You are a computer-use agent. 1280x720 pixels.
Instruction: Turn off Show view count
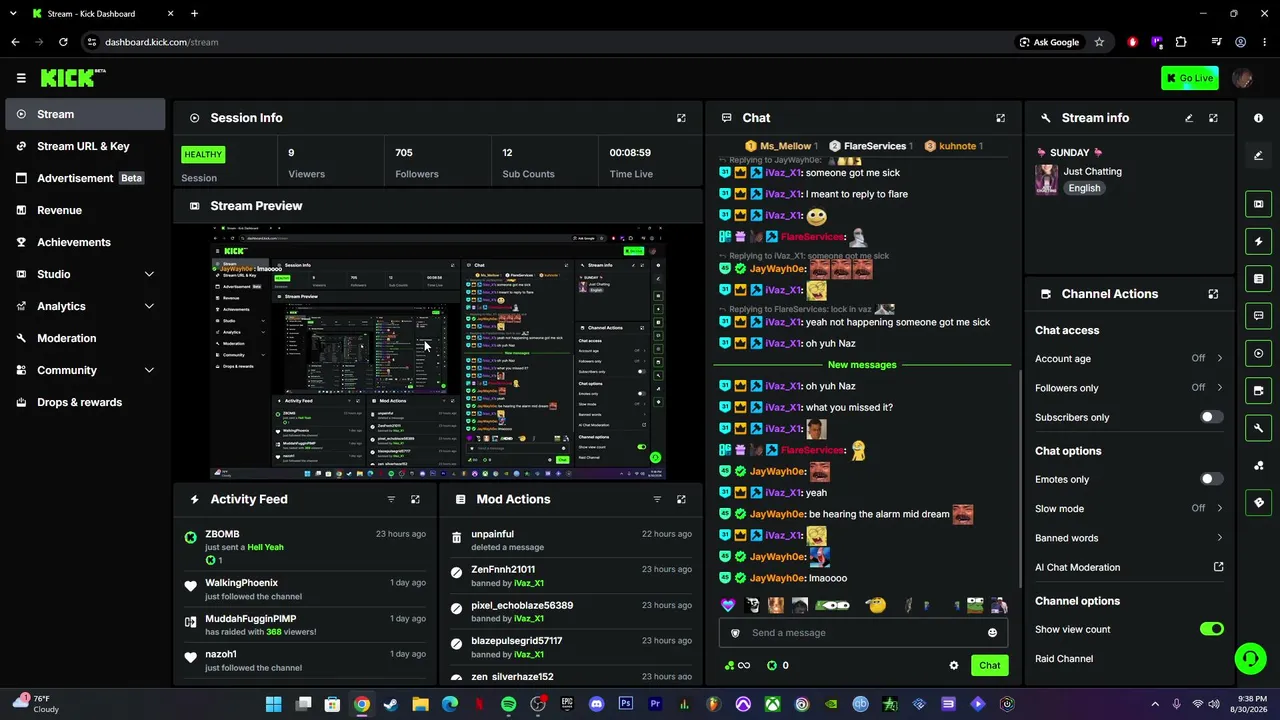1211,629
